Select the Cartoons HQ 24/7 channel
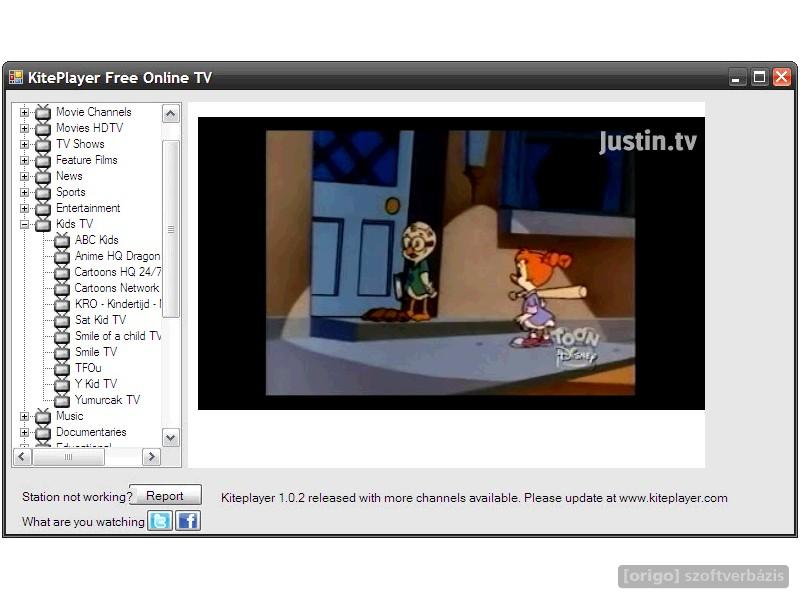This screenshot has height=600, width=800. point(118,272)
